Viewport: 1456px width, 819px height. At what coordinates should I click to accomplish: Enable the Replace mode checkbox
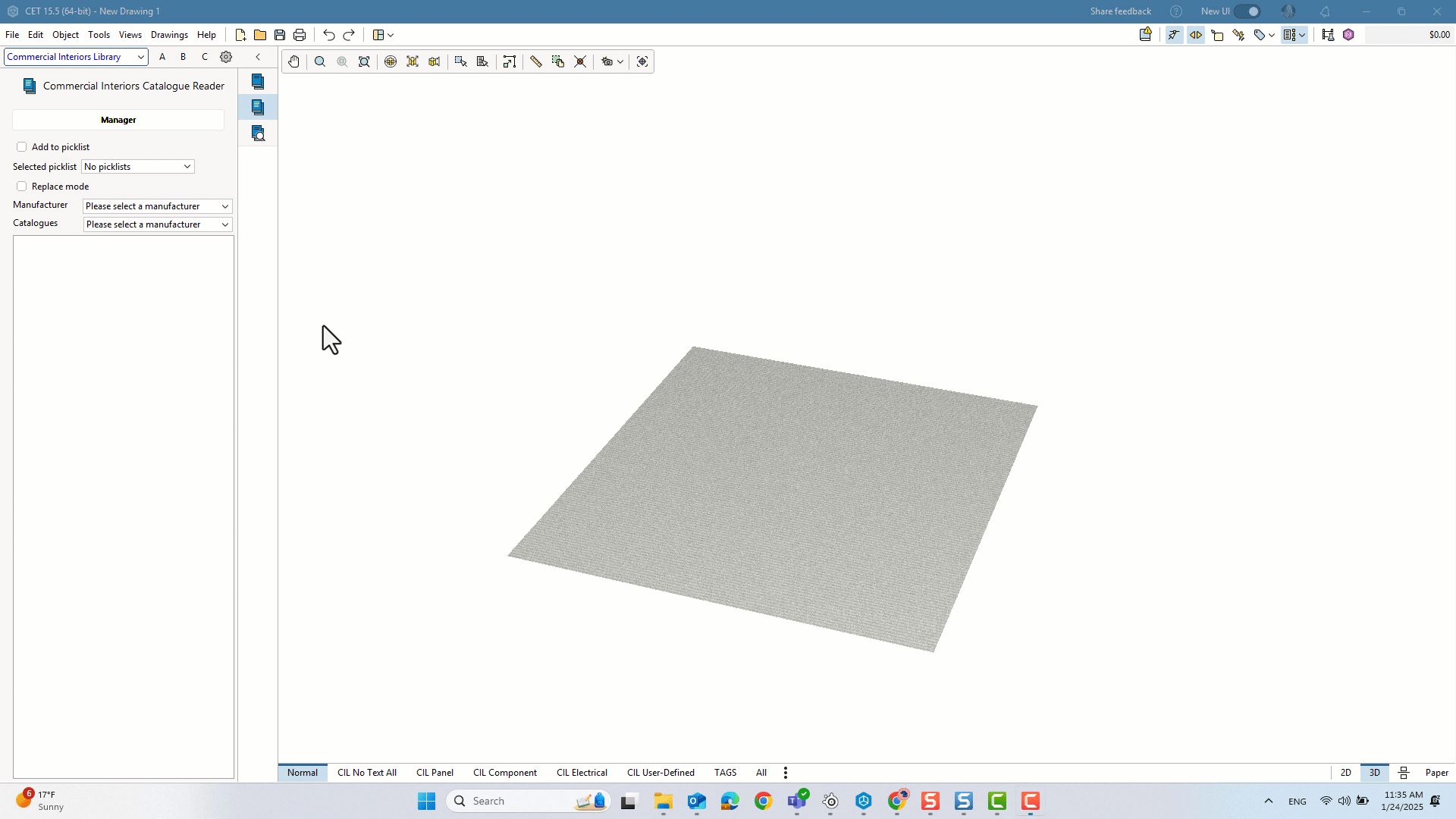(x=21, y=187)
